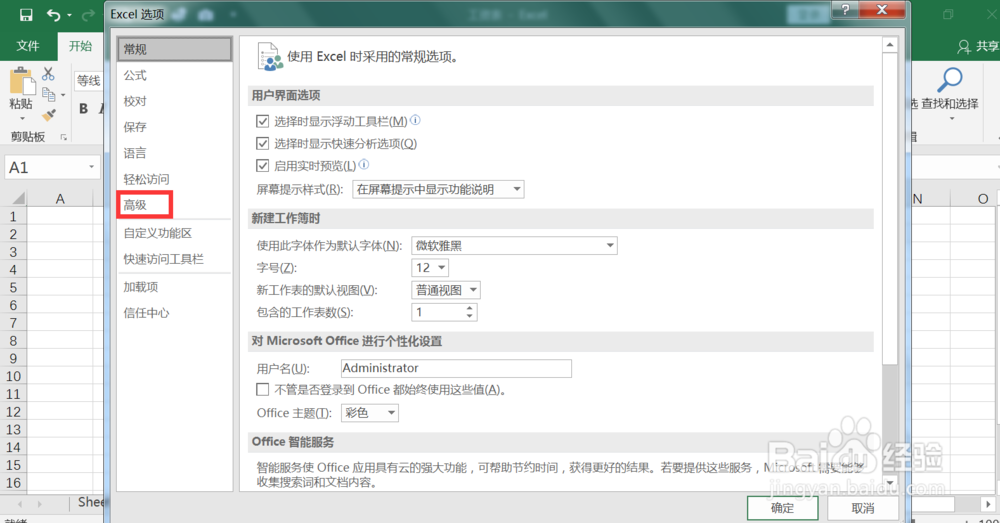Open clipboard group dialog launcher
This screenshot has height=523, width=1000.
pyautogui.click(x=63, y=137)
